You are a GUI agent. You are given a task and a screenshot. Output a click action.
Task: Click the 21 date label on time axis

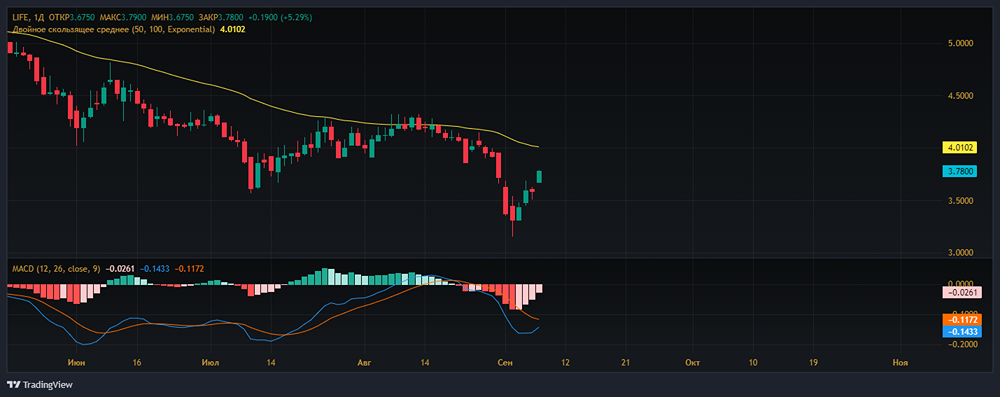pyautogui.click(x=625, y=362)
